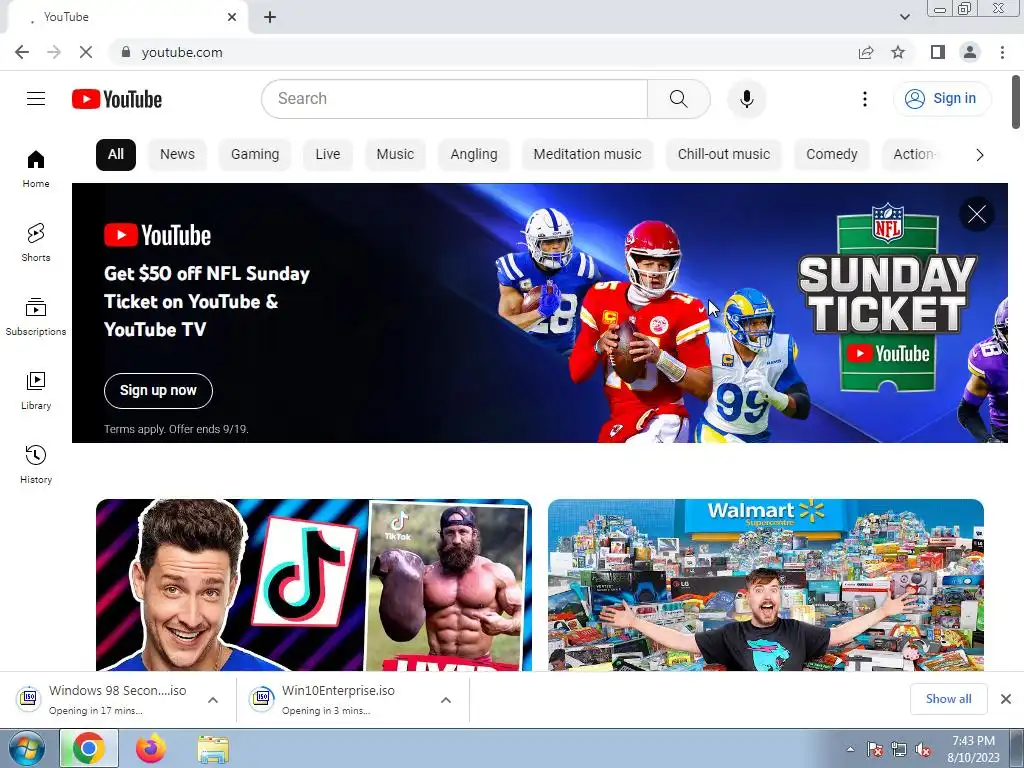Select the Music category chip

click(x=395, y=155)
